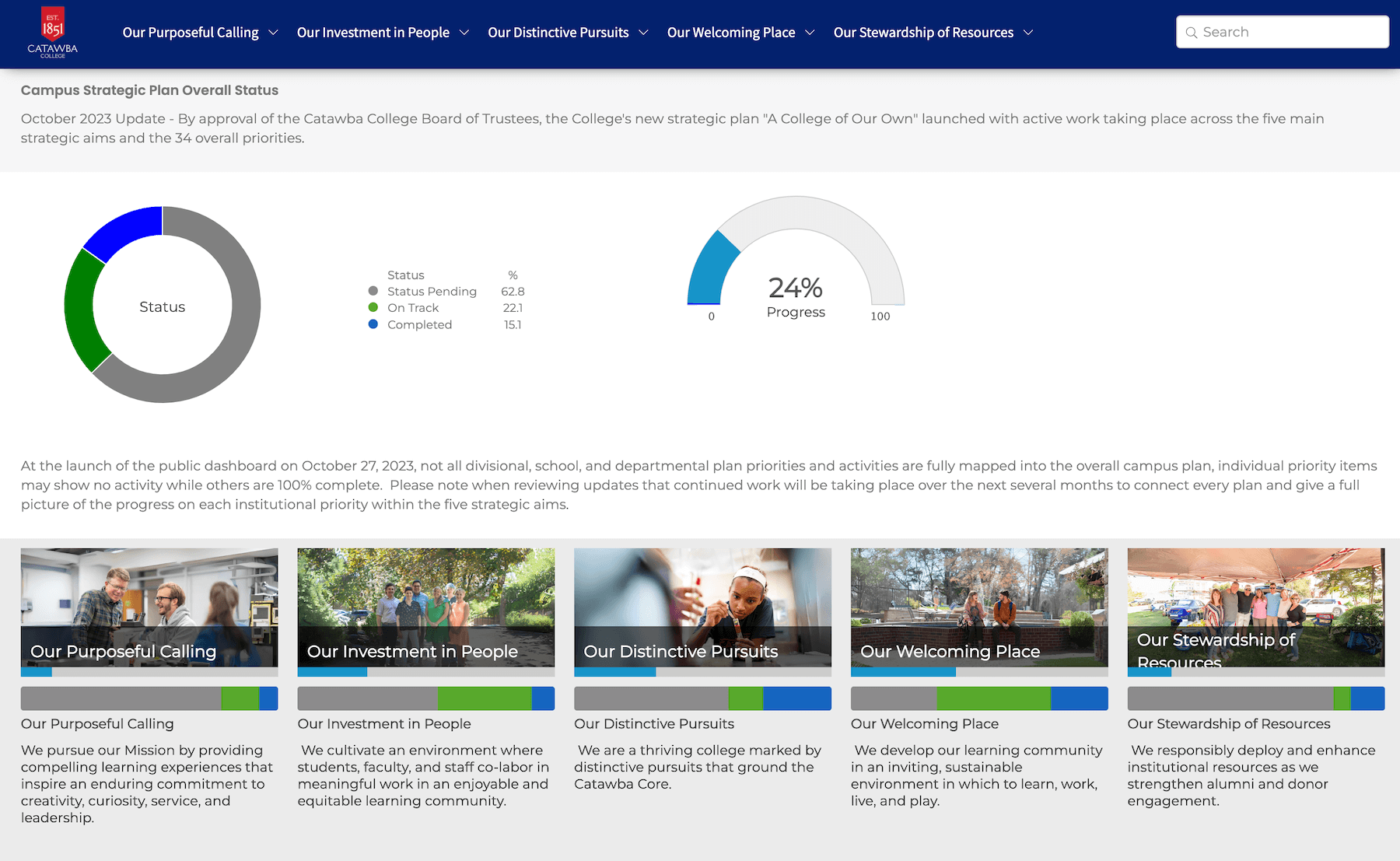Image resolution: width=1400 pixels, height=861 pixels.
Task: Click the Catawba College logo
Action: [x=52, y=33]
